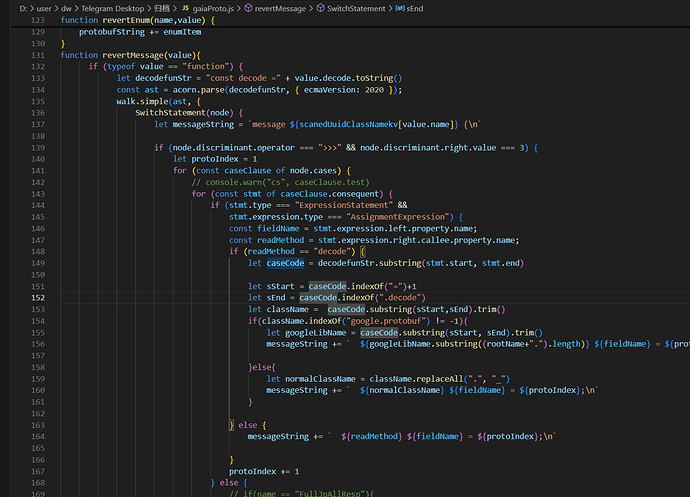Click the SwitchStatement method symbol icon

coord(320,8)
